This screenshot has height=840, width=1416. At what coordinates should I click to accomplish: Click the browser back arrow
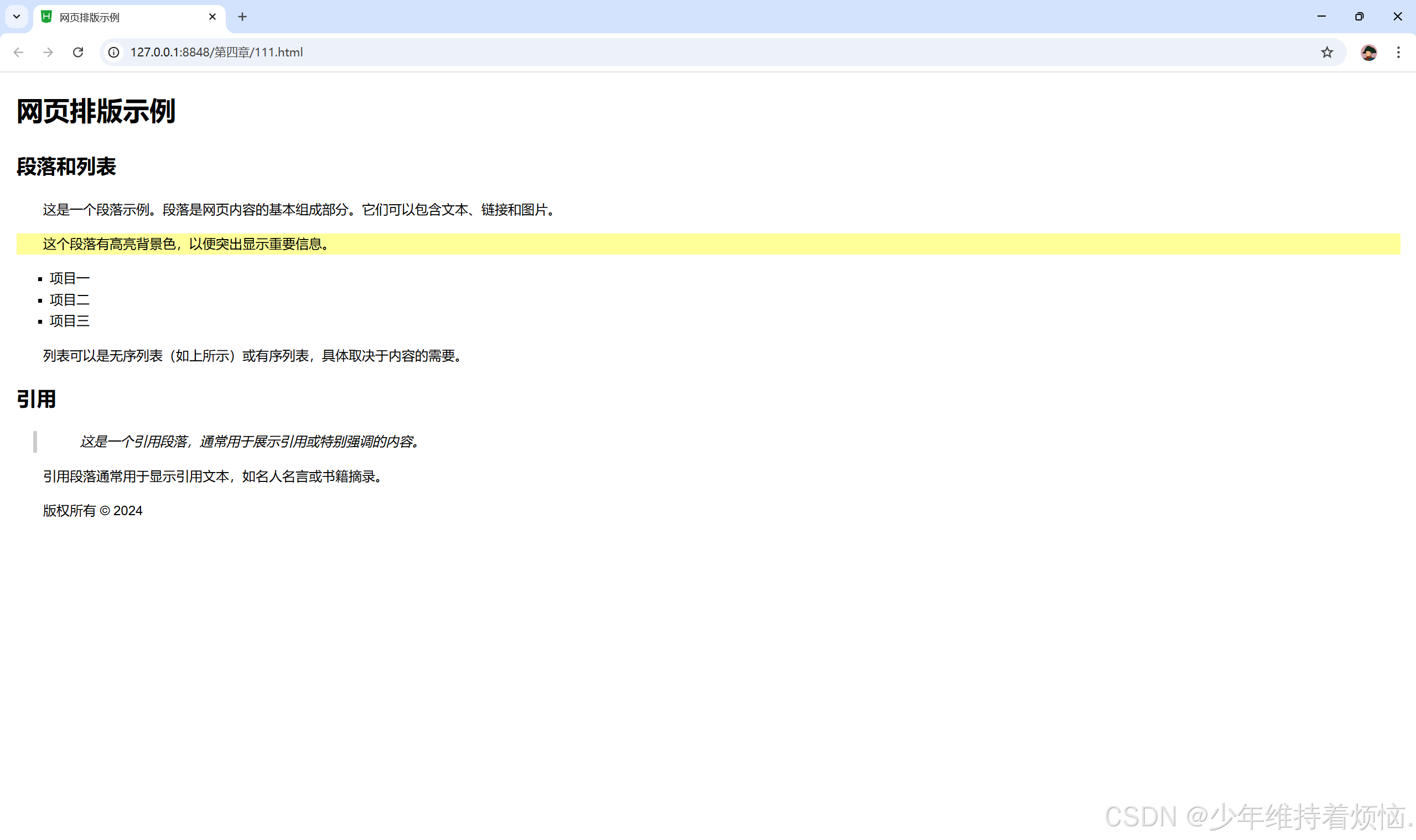coord(18,52)
